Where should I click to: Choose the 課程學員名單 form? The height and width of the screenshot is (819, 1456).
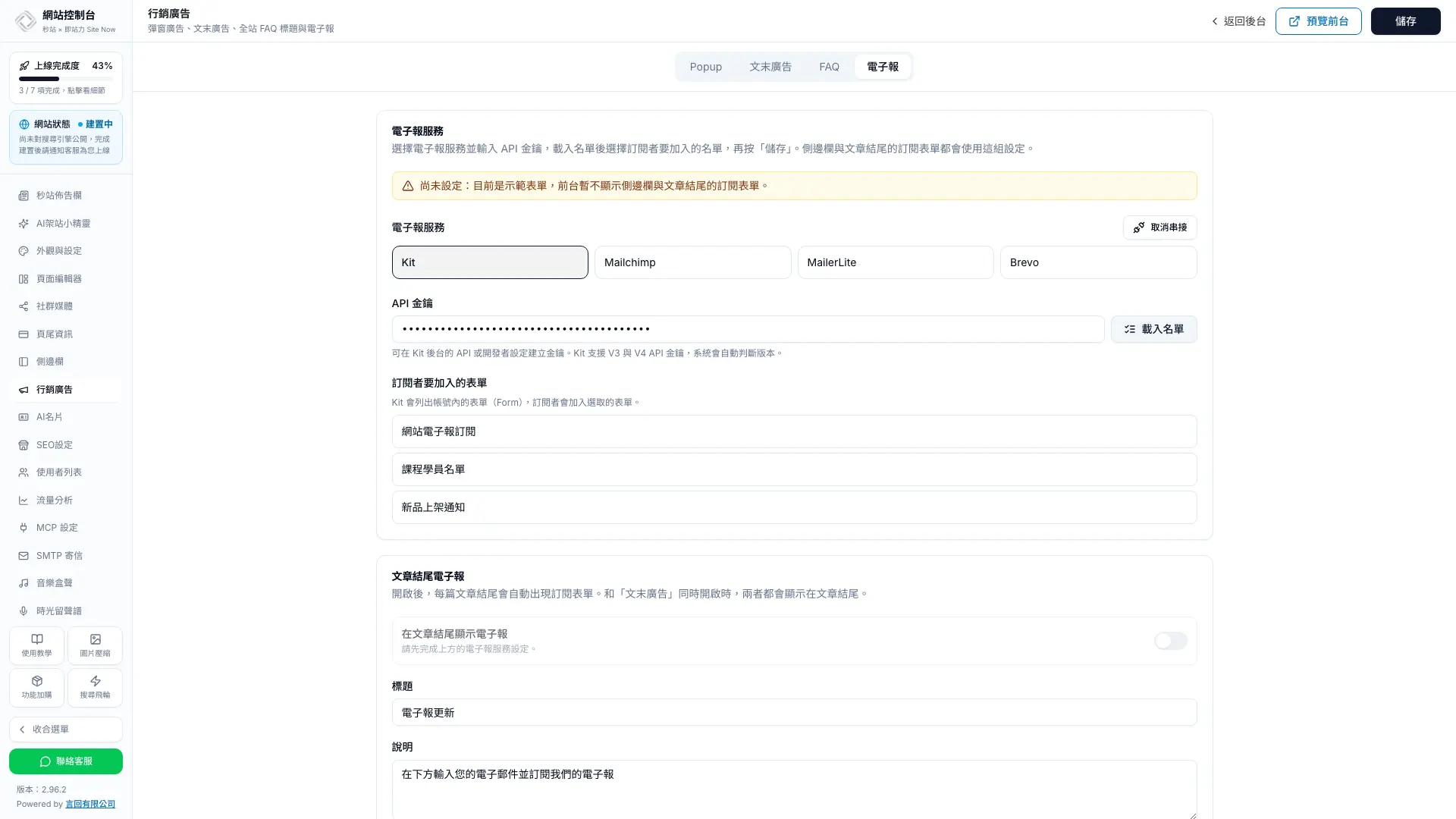tap(794, 469)
